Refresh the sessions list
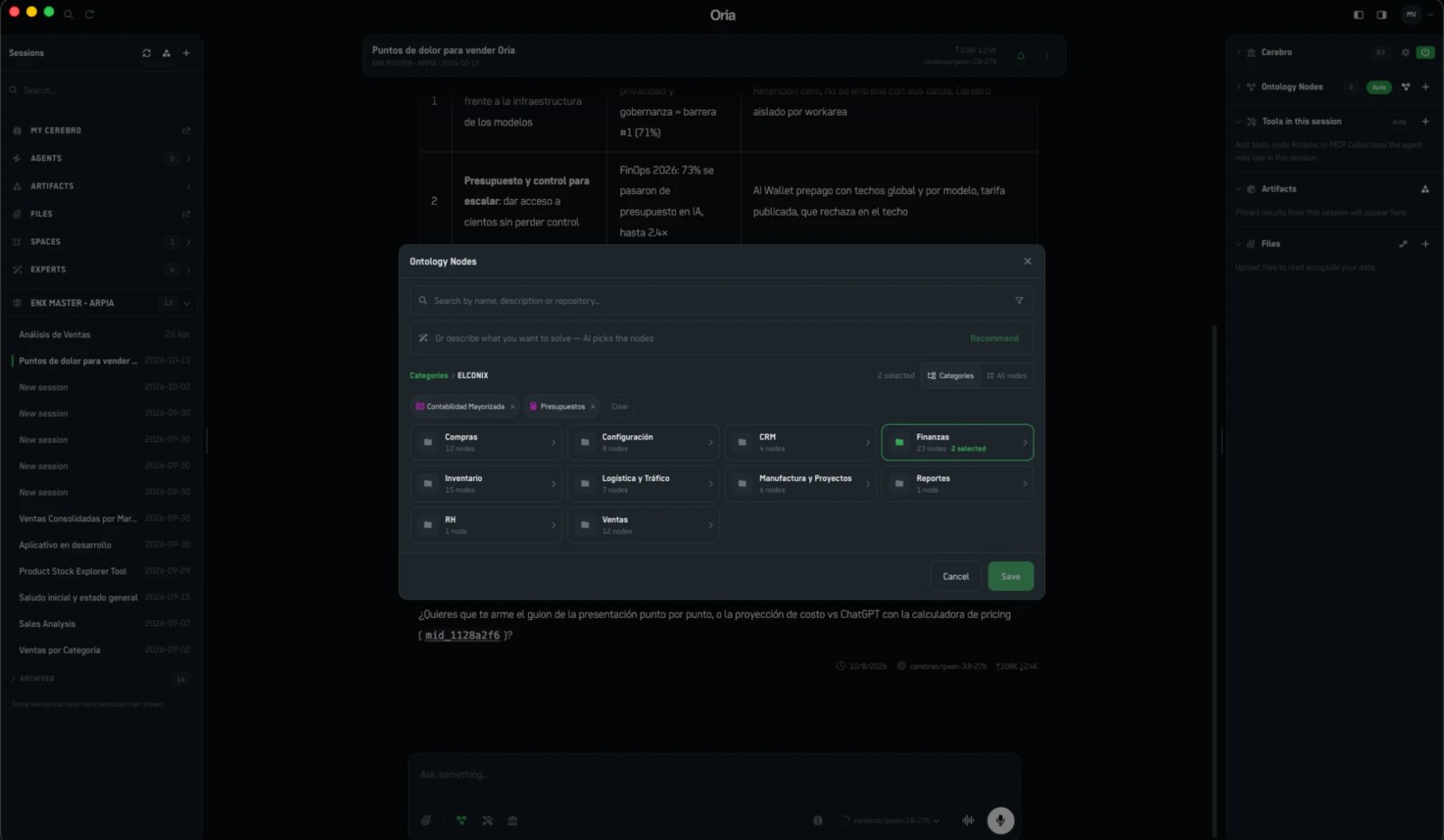 (x=146, y=53)
